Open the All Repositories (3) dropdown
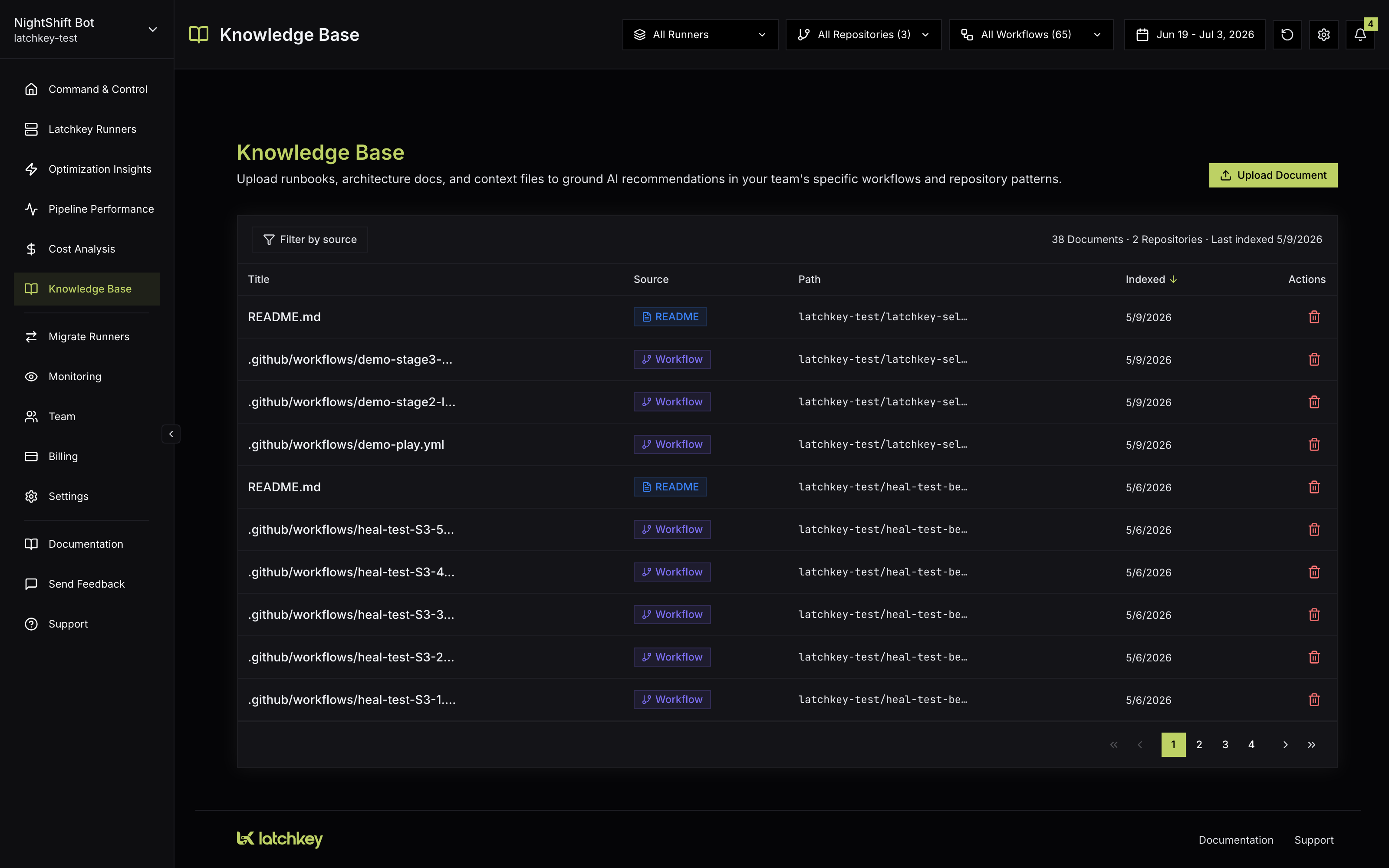Image resolution: width=1389 pixels, height=868 pixels. point(863,34)
